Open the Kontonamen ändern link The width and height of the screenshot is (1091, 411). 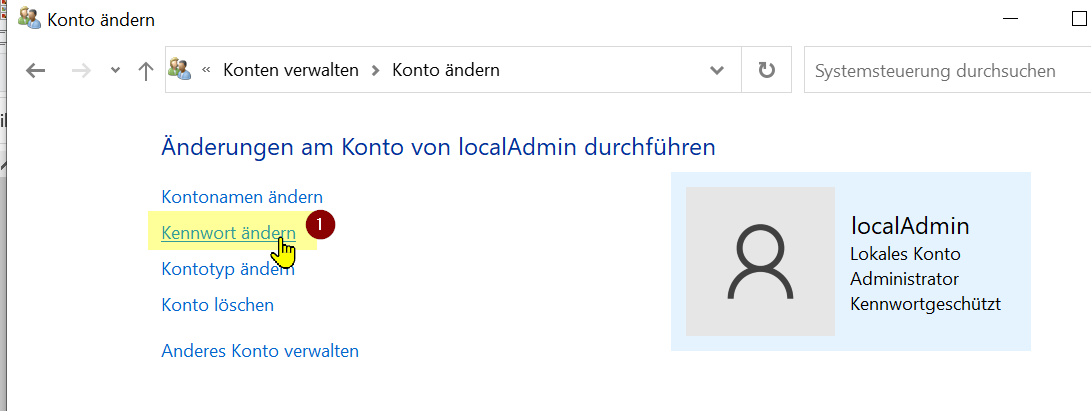(242, 197)
